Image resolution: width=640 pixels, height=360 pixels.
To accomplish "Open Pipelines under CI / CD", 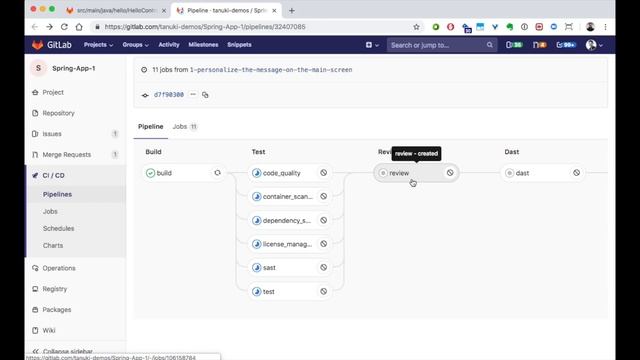I will click(x=57, y=194).
